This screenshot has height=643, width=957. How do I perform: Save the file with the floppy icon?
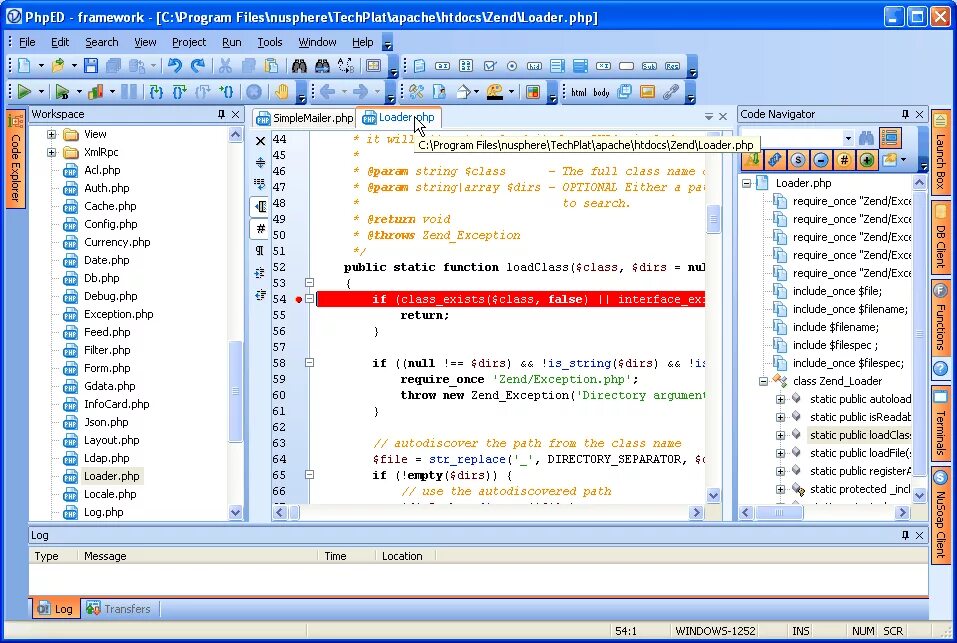tap(91, 66)
